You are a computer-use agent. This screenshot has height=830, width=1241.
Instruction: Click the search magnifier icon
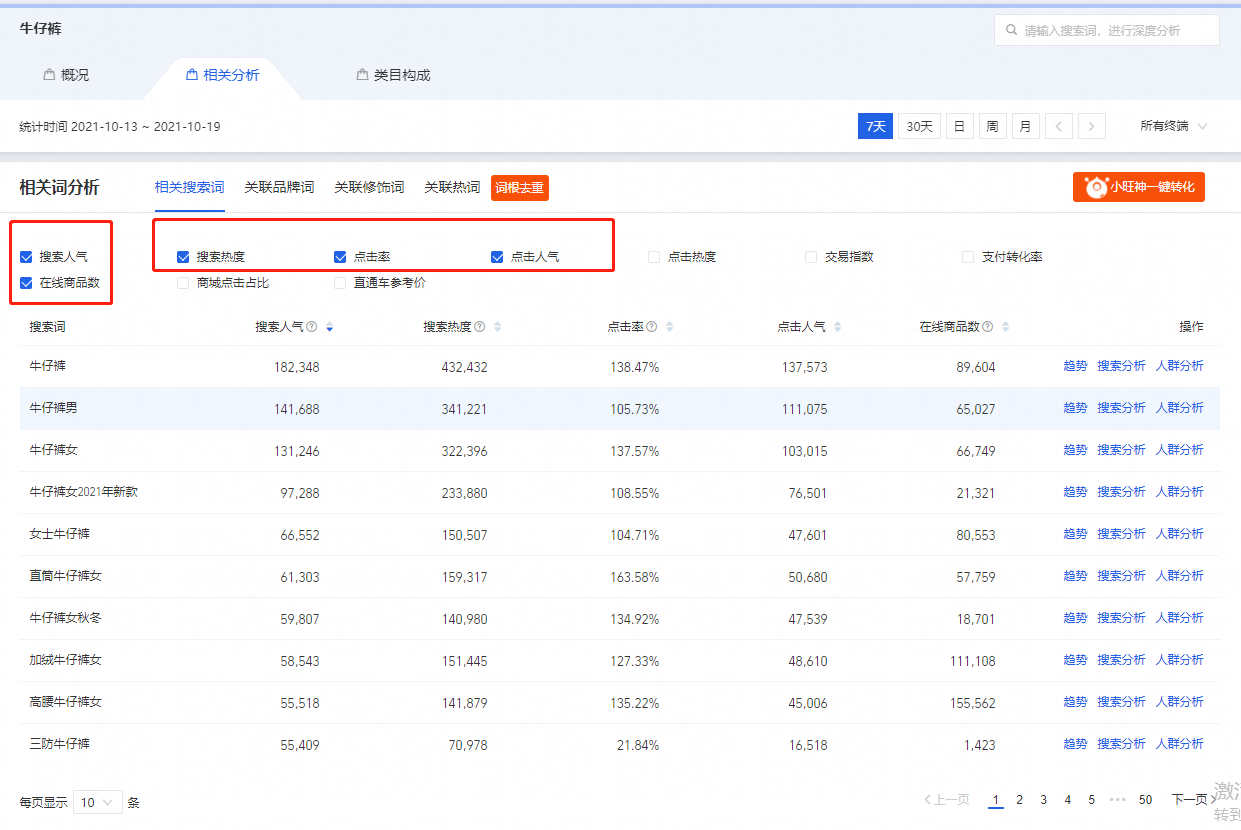coord(1011,31)
